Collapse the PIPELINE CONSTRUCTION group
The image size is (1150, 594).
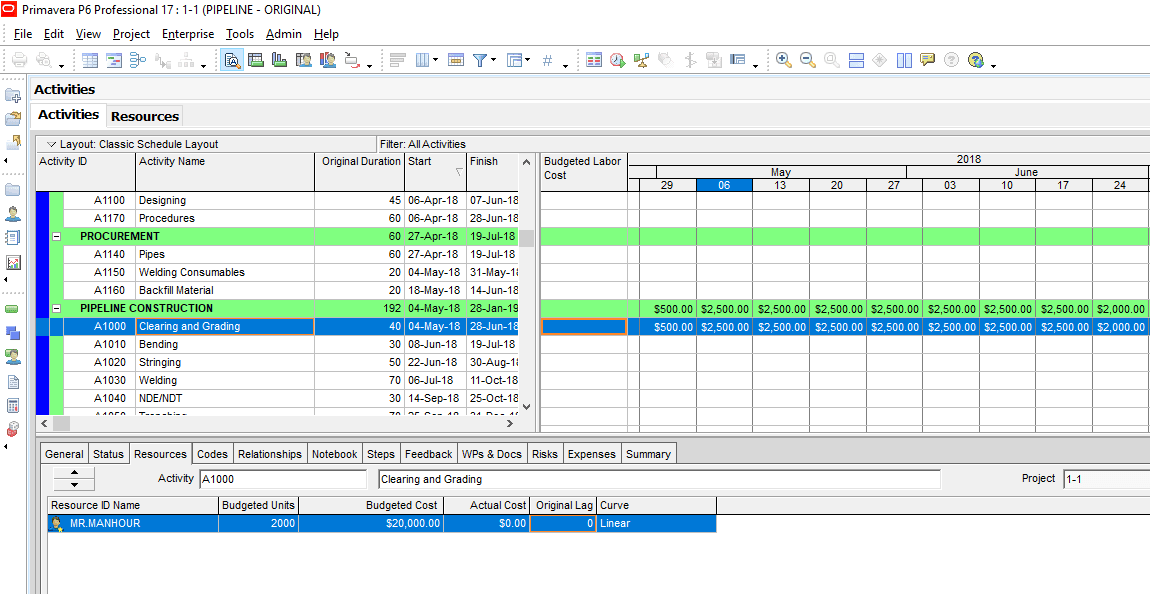point(56,308)
